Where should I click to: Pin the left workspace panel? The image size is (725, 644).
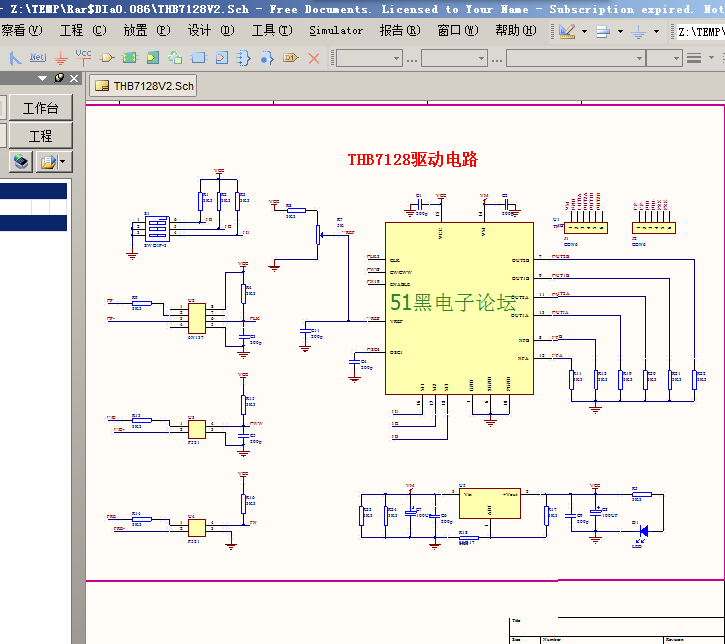pos(59,78)
